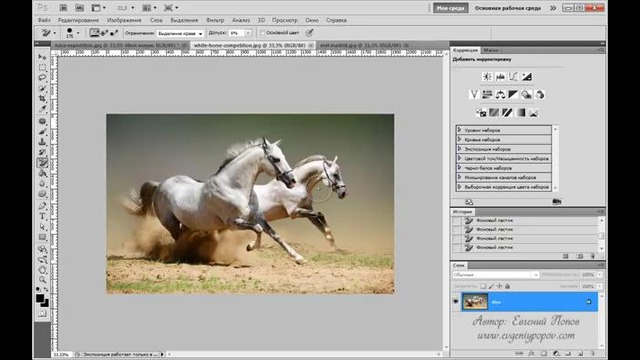Viewport: 640px width, 360px height.
Task: Switch to Основная рабочая среда workspace
Action: [508, 8]
